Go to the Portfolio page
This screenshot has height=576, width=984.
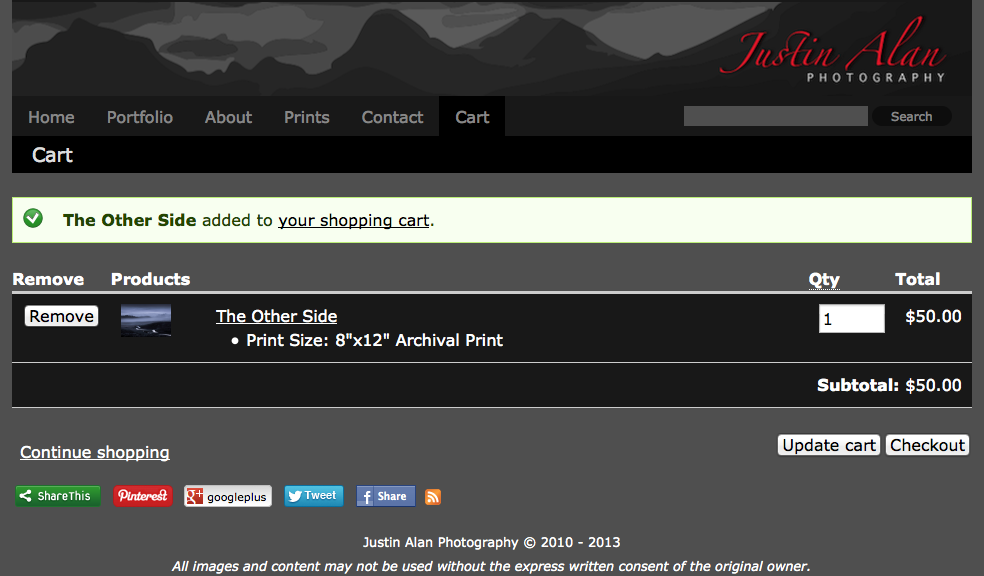[140, 117]
